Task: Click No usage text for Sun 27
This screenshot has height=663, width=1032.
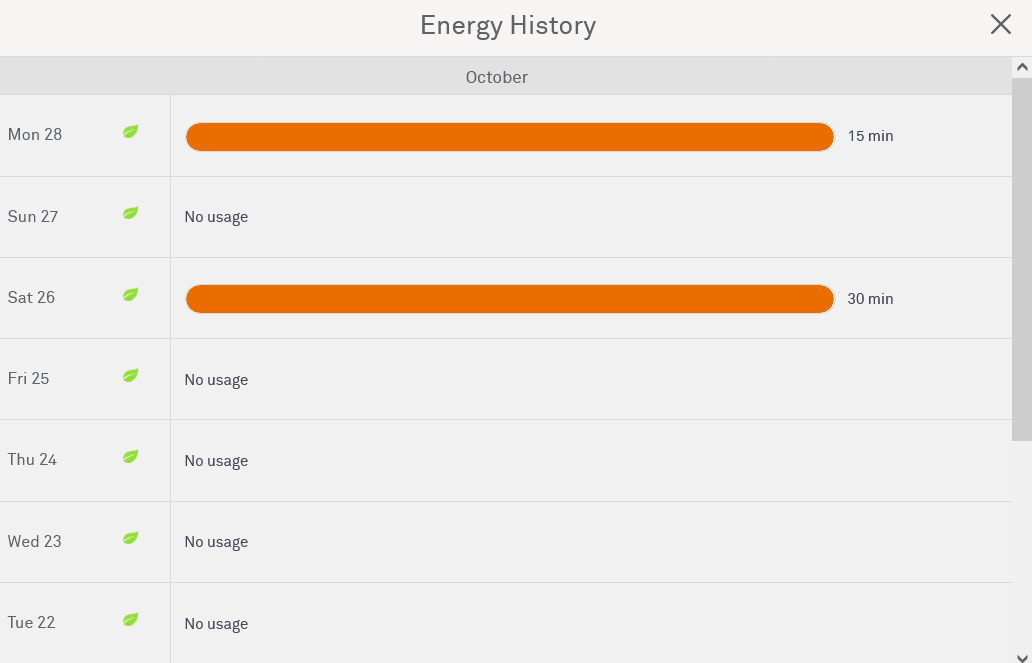Action: click(216, 217)
